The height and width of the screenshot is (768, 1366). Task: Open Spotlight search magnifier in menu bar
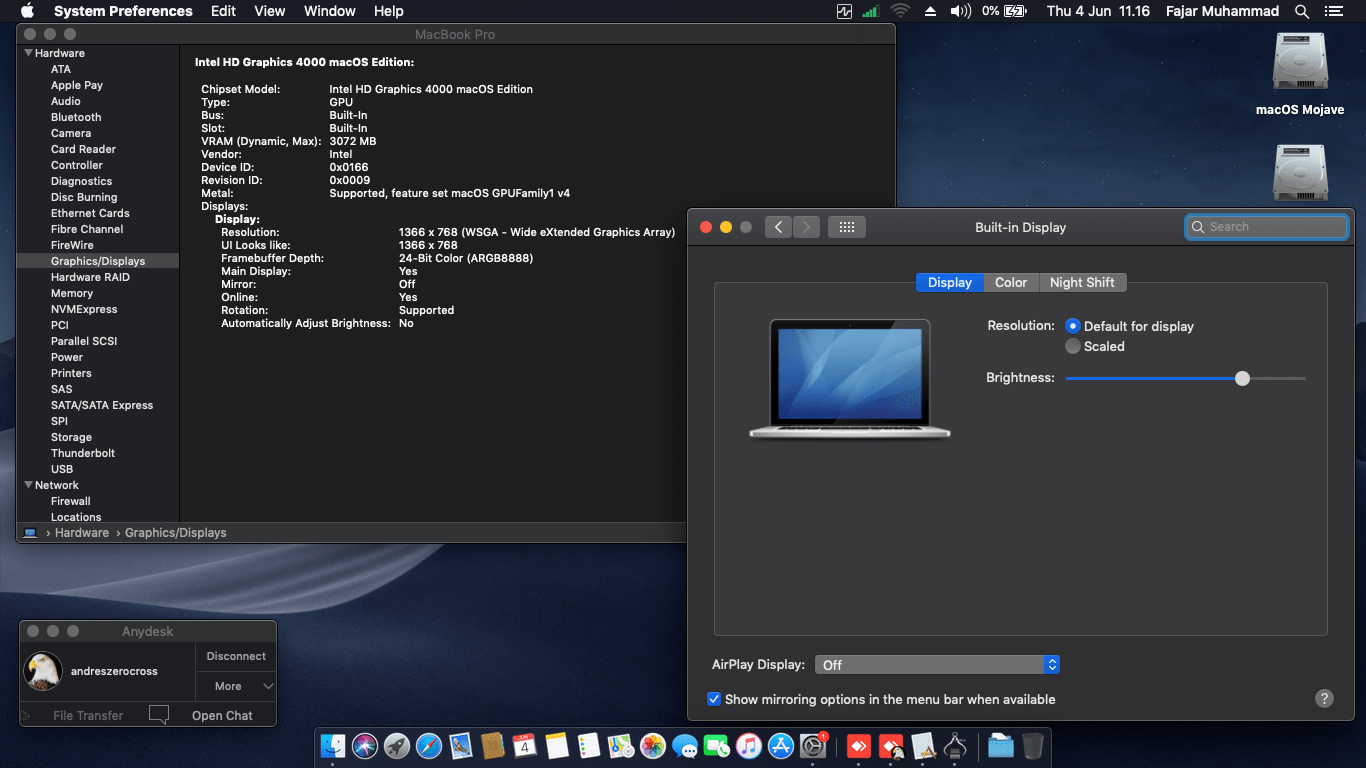1302,11
